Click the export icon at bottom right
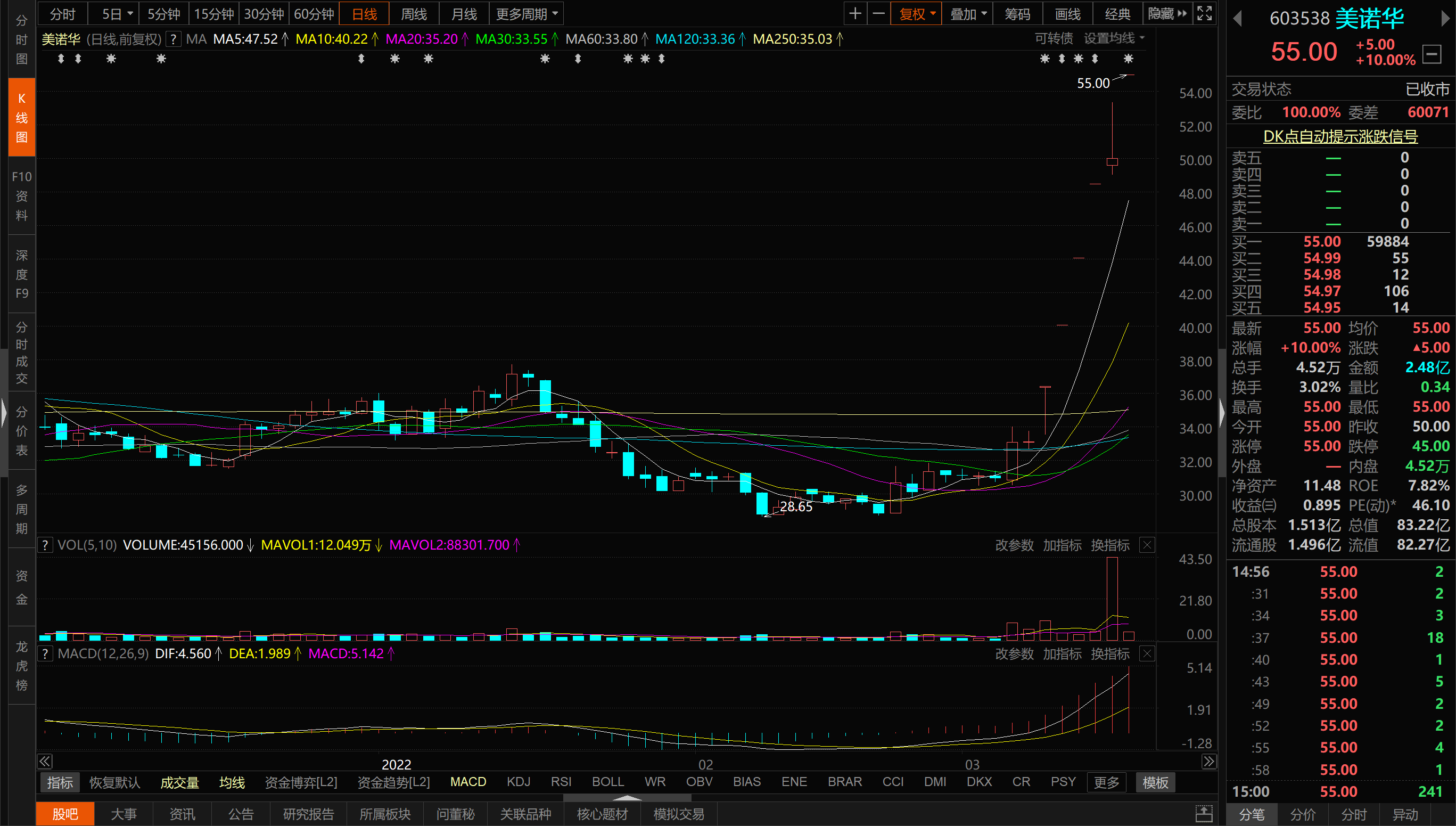 (1204, 814)
